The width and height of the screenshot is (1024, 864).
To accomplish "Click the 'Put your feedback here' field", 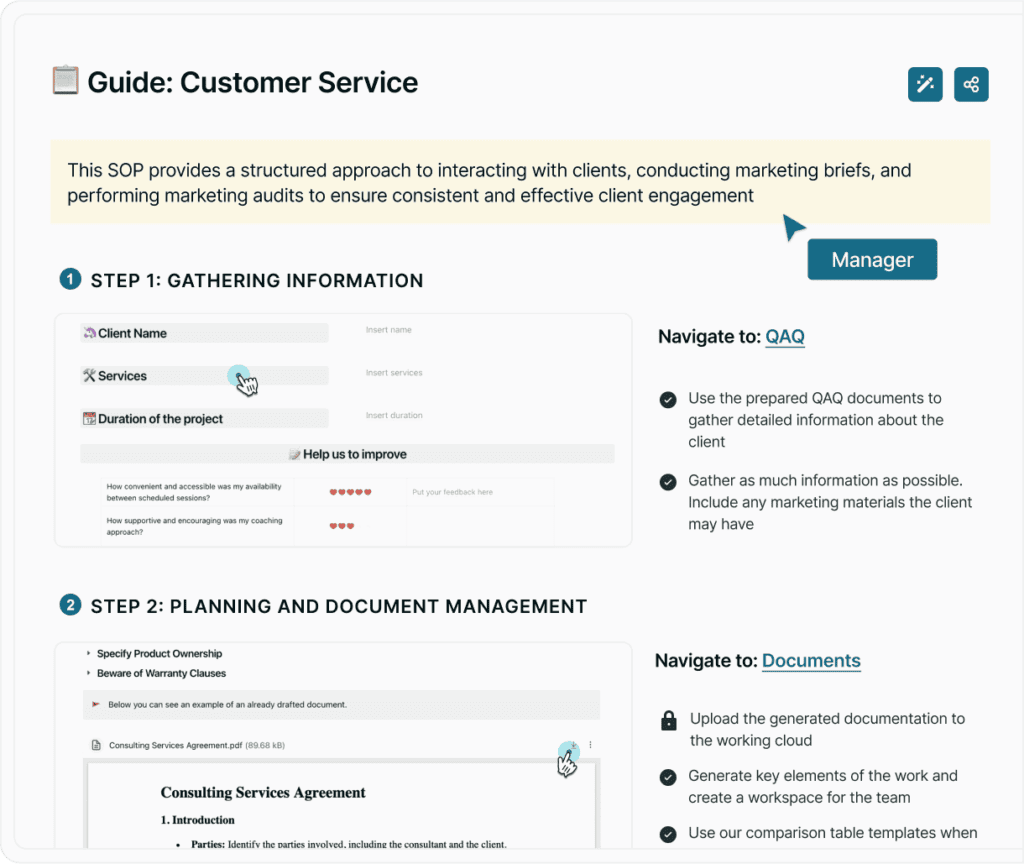I will (453, 492).
